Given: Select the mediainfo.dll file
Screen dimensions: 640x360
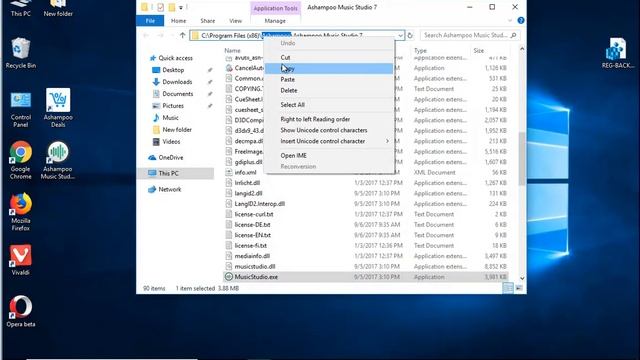Looking at the screenshot, I should click(252, 256).
